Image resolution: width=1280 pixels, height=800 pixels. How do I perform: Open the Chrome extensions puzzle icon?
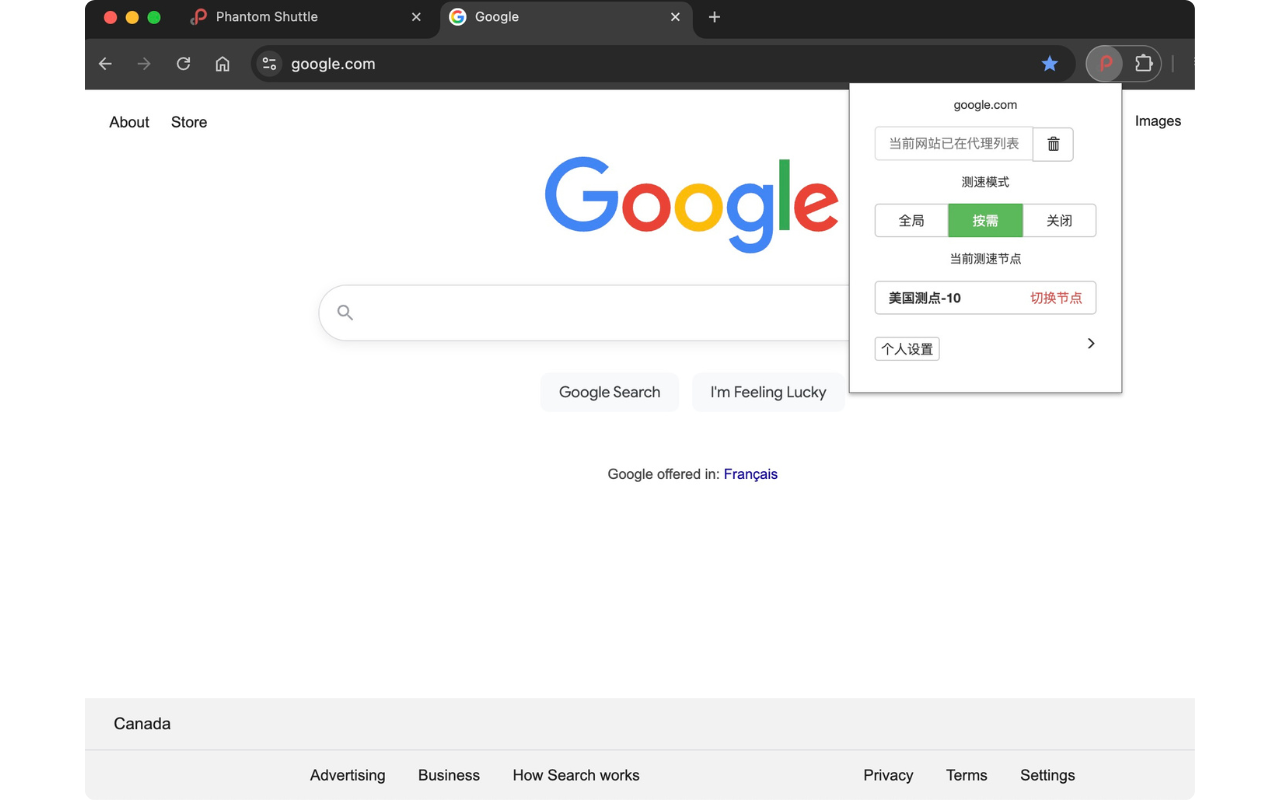[x=1143, y=63]
